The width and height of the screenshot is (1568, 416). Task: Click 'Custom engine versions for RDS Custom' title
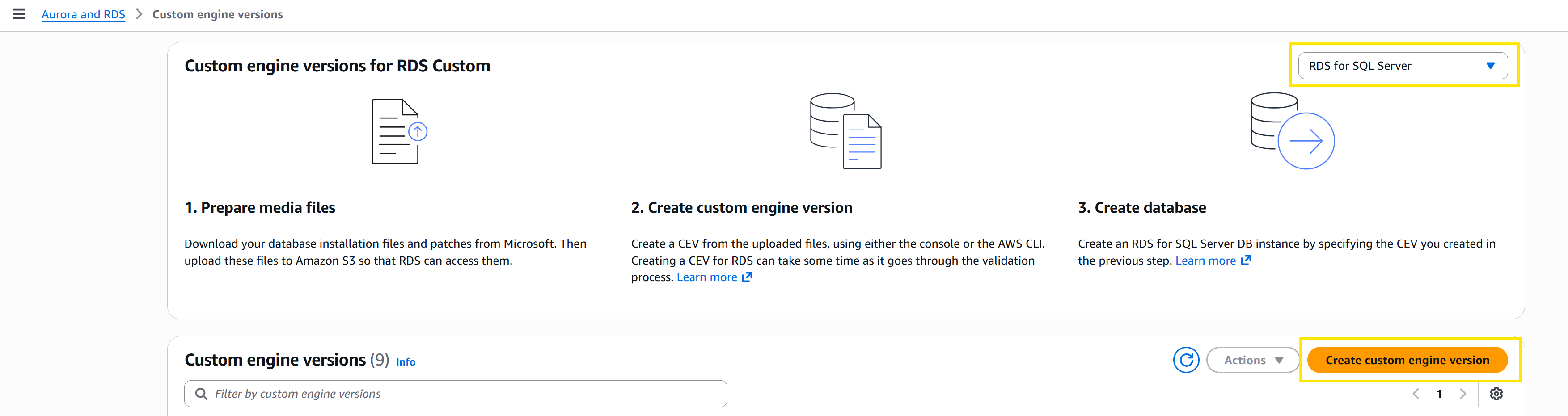tap(337, 66)
